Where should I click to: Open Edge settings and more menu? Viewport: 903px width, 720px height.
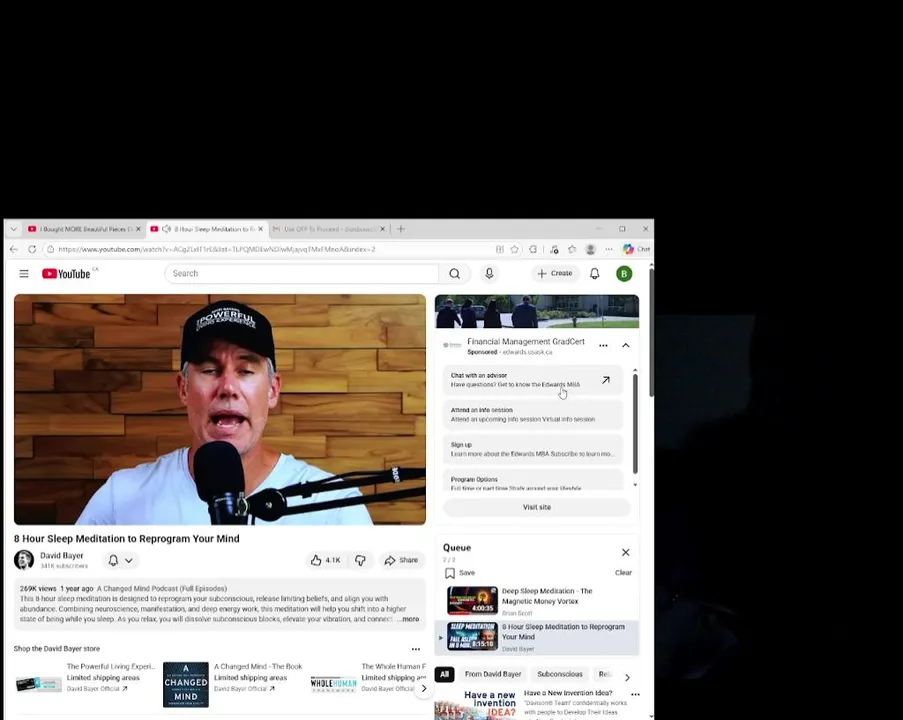[609, 249]
